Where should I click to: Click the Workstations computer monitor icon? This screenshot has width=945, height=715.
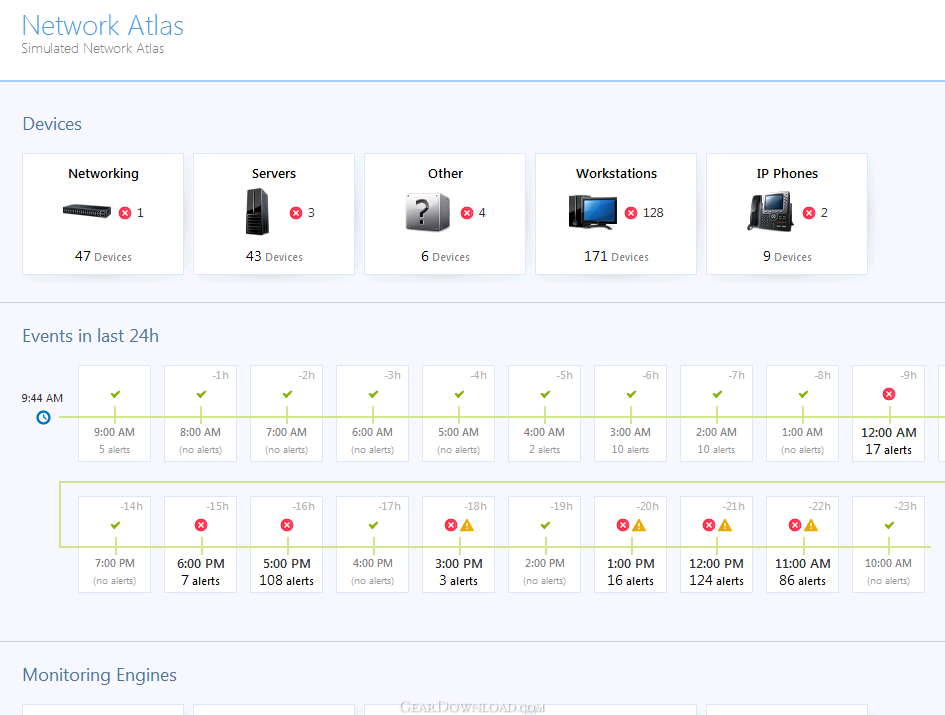[593, 212]
